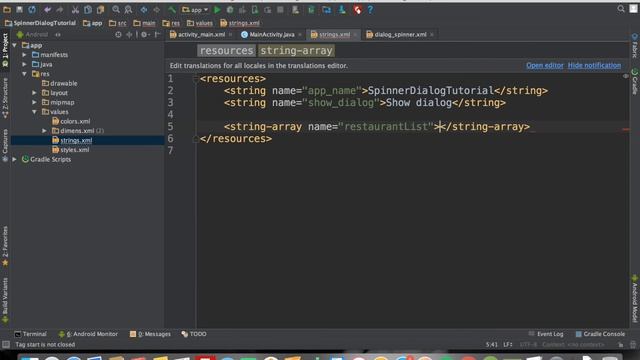This screenshot has width=640, height=360.
Task: Open the Terminal tool window
Action: [x=31, y=334]
